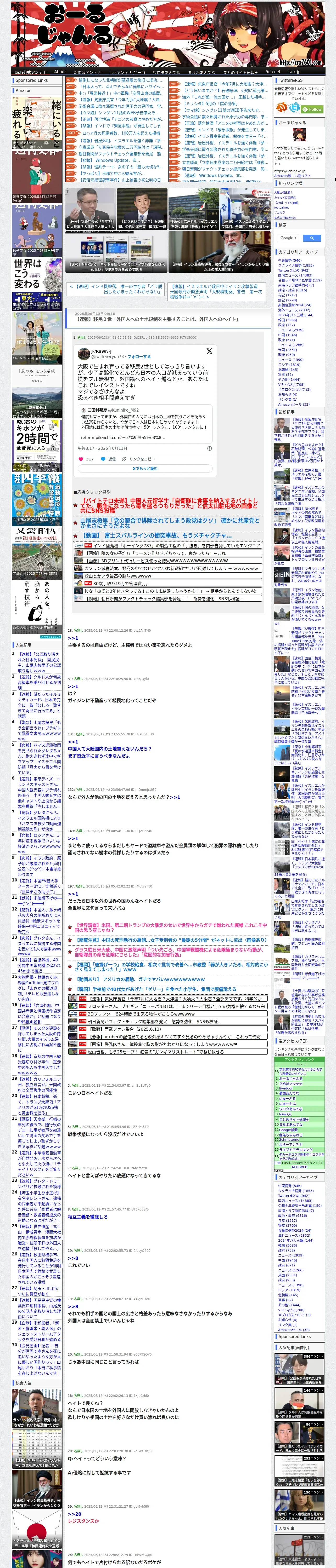This screenshot has width=336, height=1568.
Task: Open the 国内ニュース (14383) category
Action: click(295, 275)
